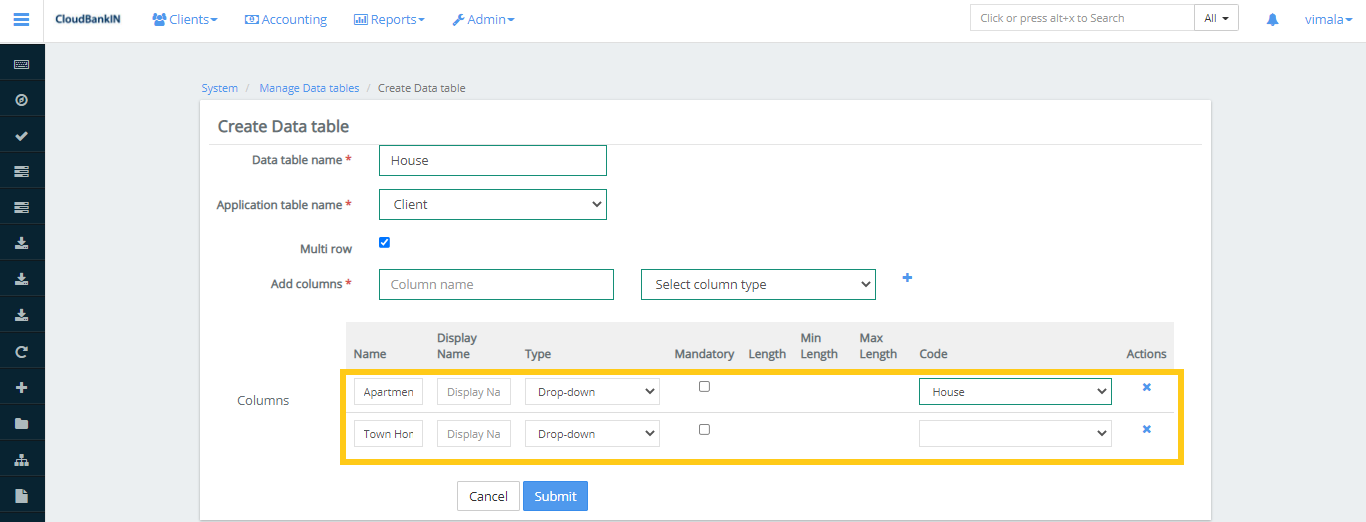Open the hamburger menu in the top-left

[21, 19]
